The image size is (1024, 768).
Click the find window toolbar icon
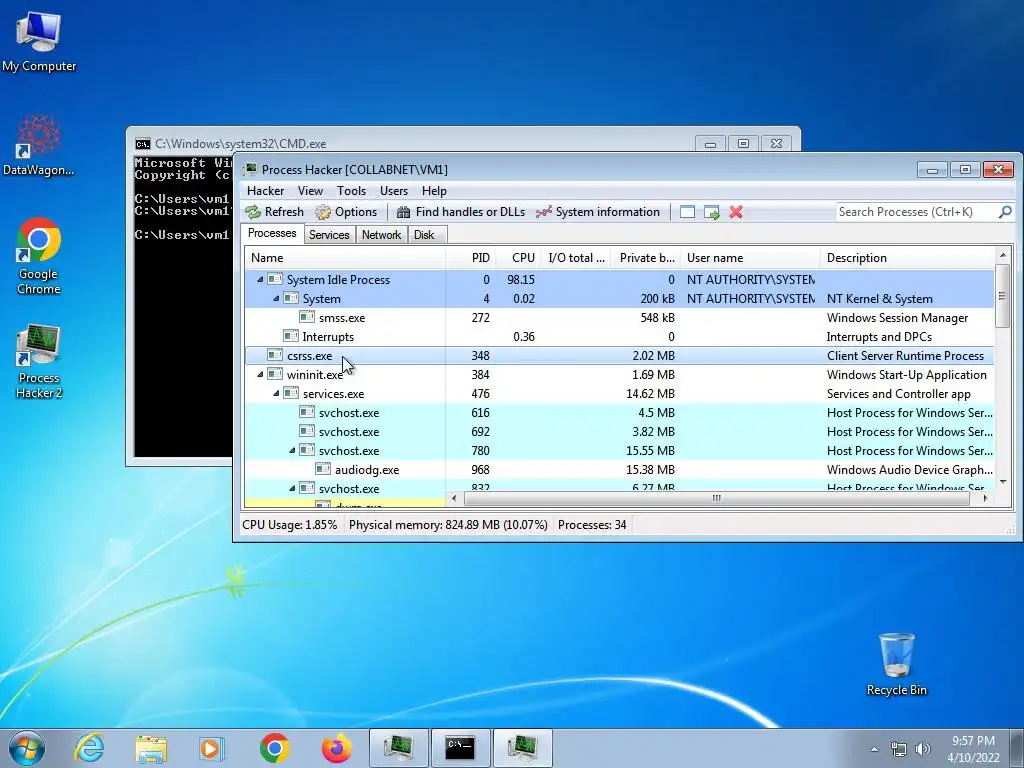687,212
